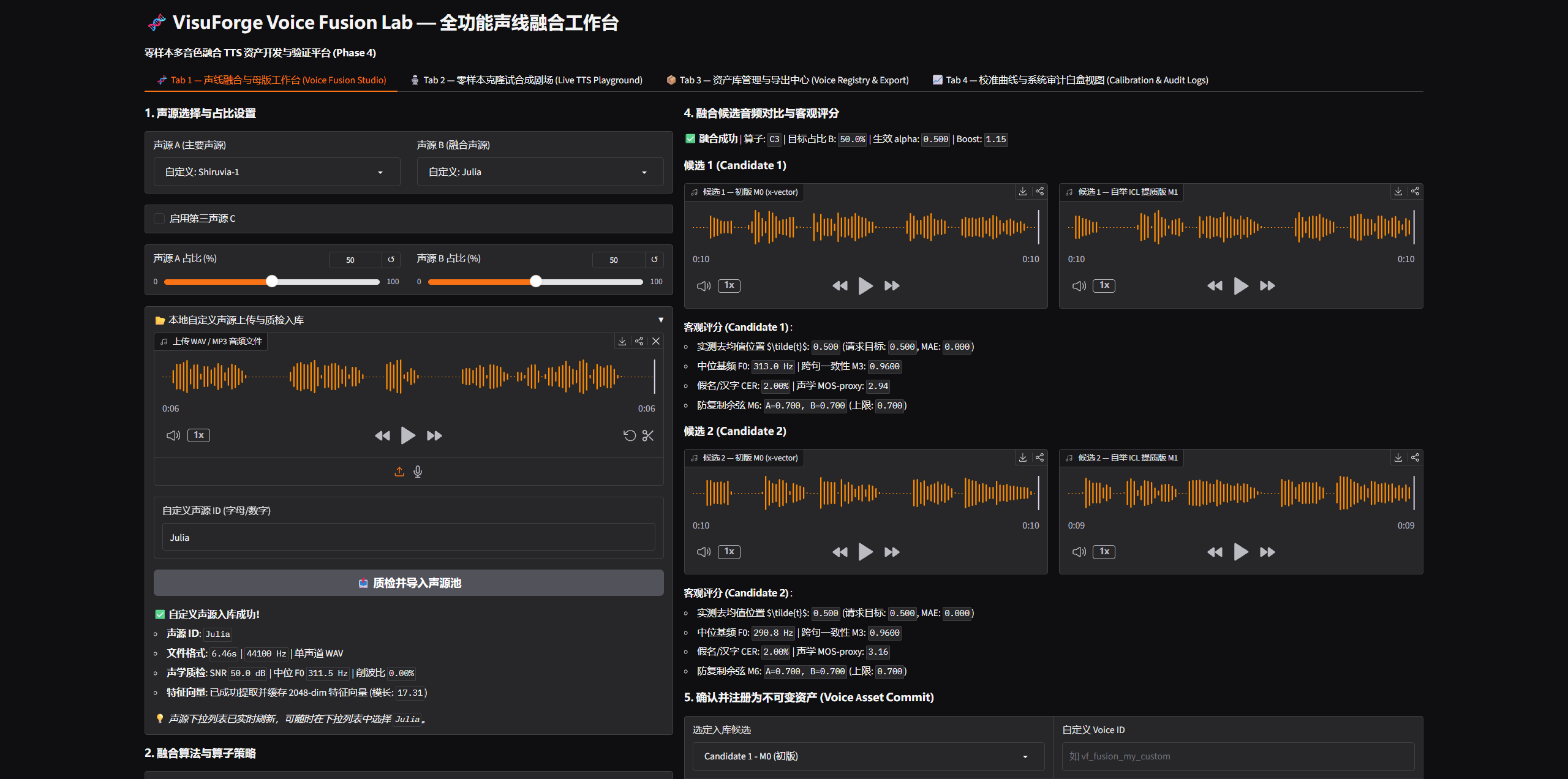Switch to Tab 3 Voice Registry & Export

click(788, 80)
